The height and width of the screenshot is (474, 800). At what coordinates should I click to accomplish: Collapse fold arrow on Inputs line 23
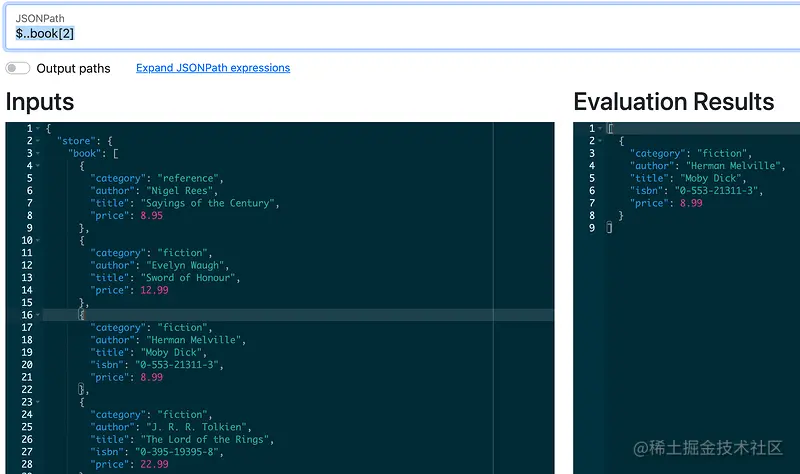click(x=38, y=402)
